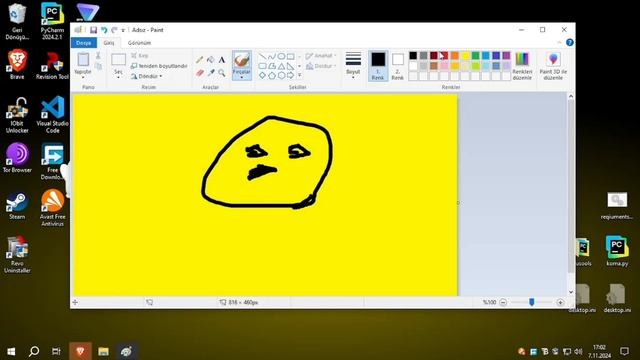The image size is (640, 360).
Task: Open the Customize Quick Access Toolbar arrow
Action: point(123,30)
